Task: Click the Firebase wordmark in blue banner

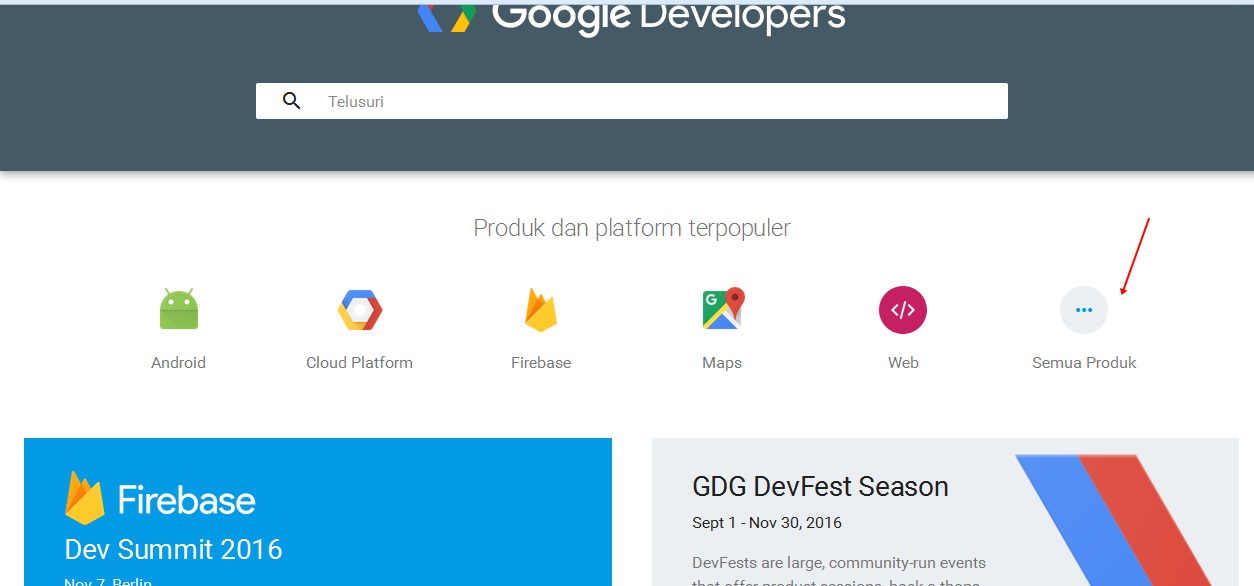Action: [187, 500]
